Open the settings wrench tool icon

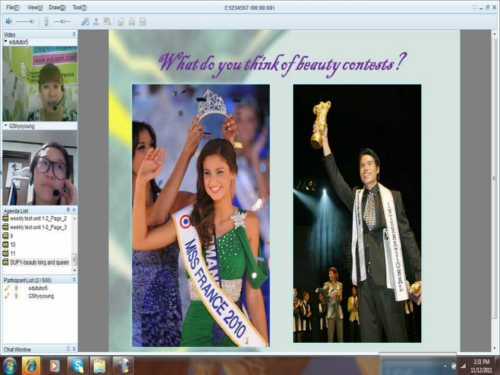(x=85, y=22)
